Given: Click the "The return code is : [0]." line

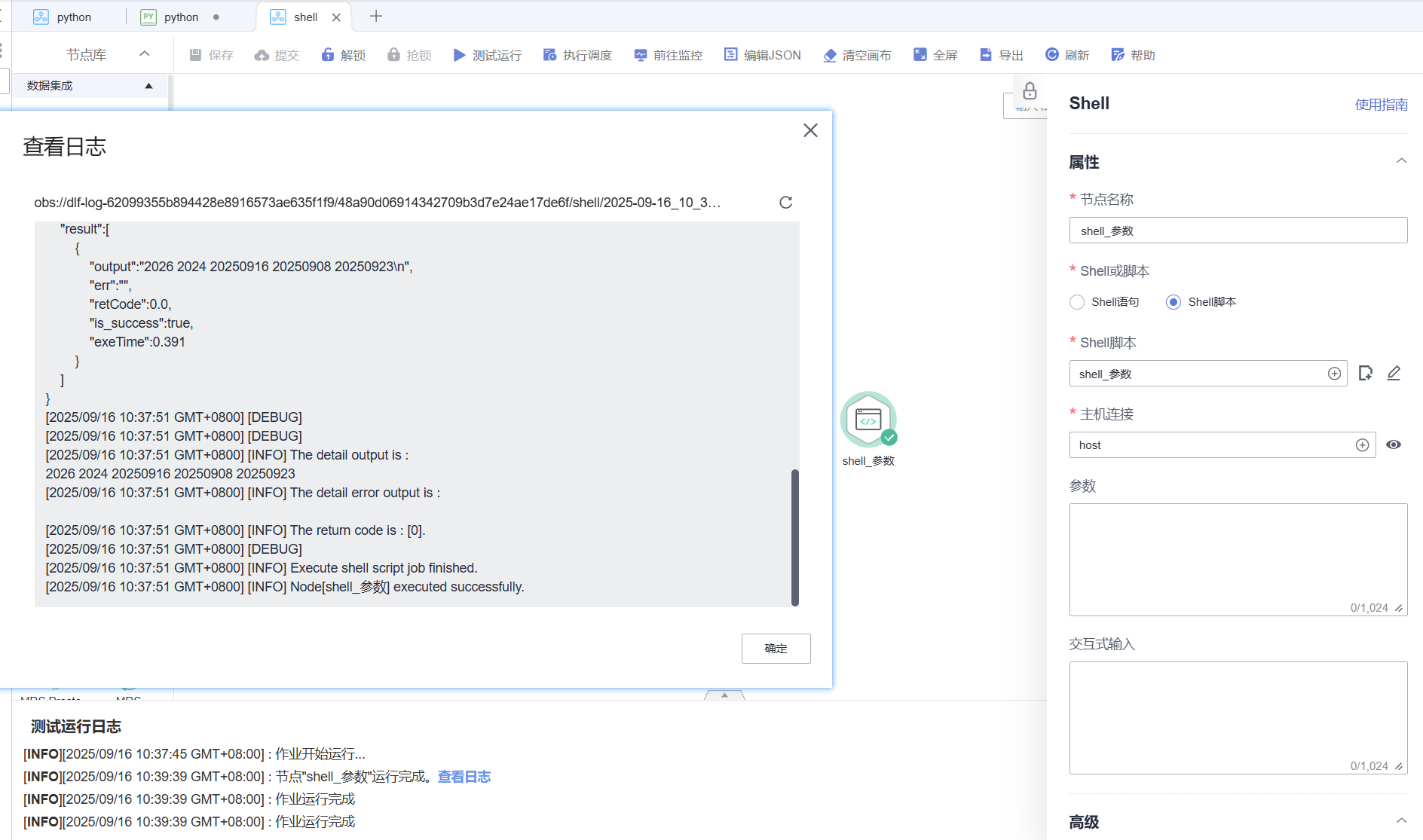Looking at the screenshot, I should coord(235,530).
